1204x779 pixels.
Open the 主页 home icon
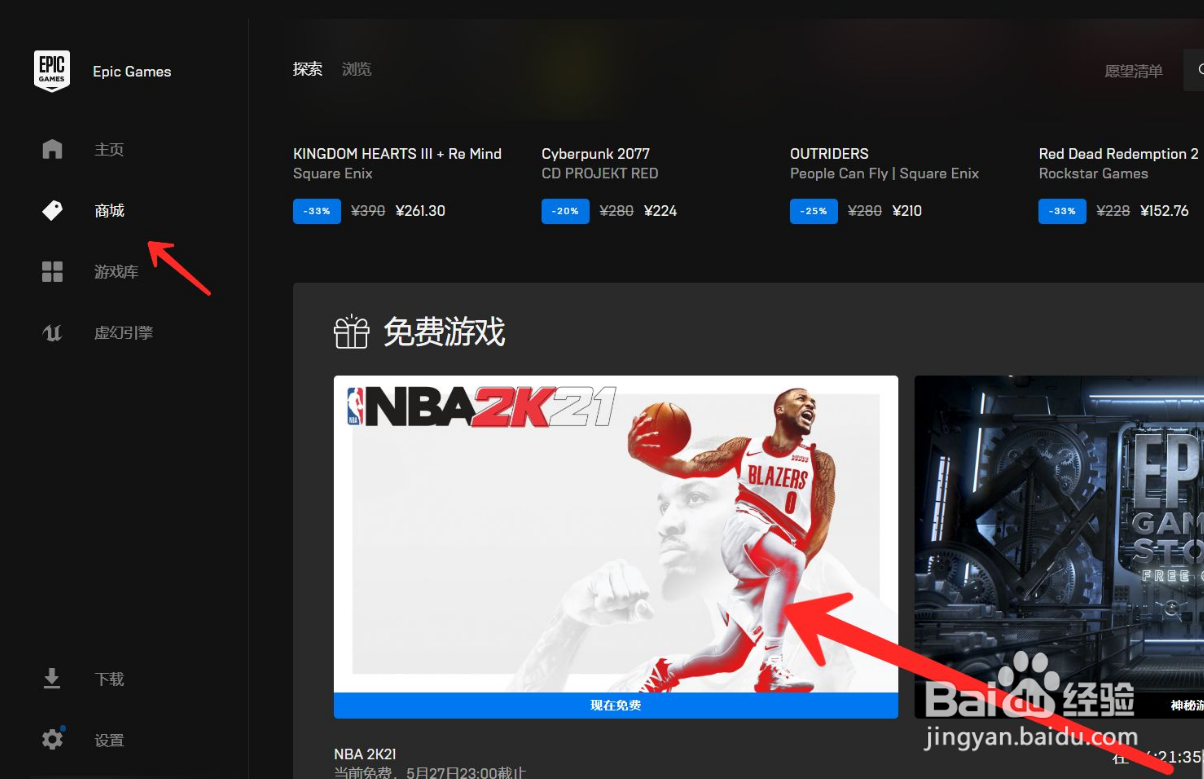coord(52,149)
